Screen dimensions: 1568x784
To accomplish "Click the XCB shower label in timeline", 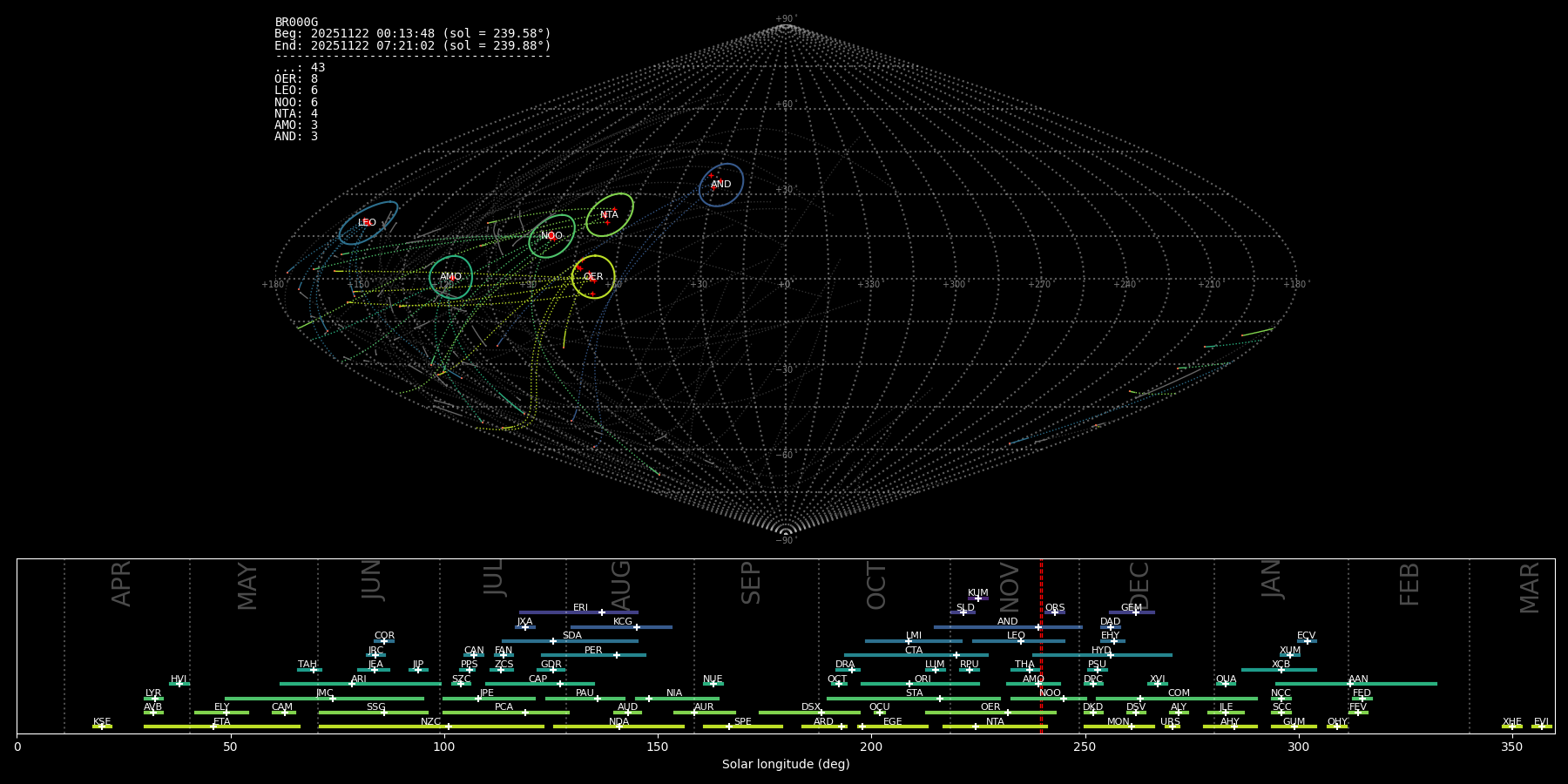I will (x=1281, y=664).
